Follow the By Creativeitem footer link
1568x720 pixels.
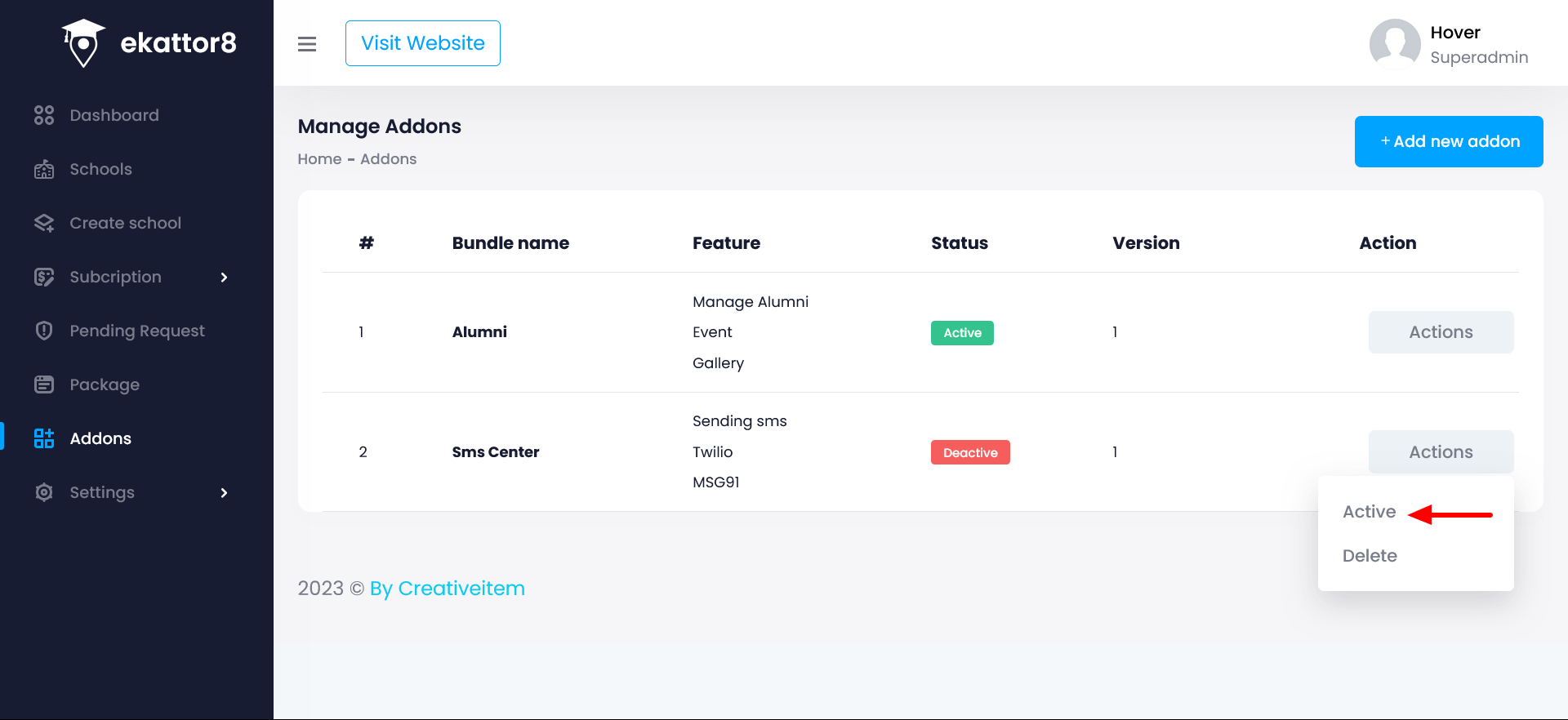(x=447, y=589)
